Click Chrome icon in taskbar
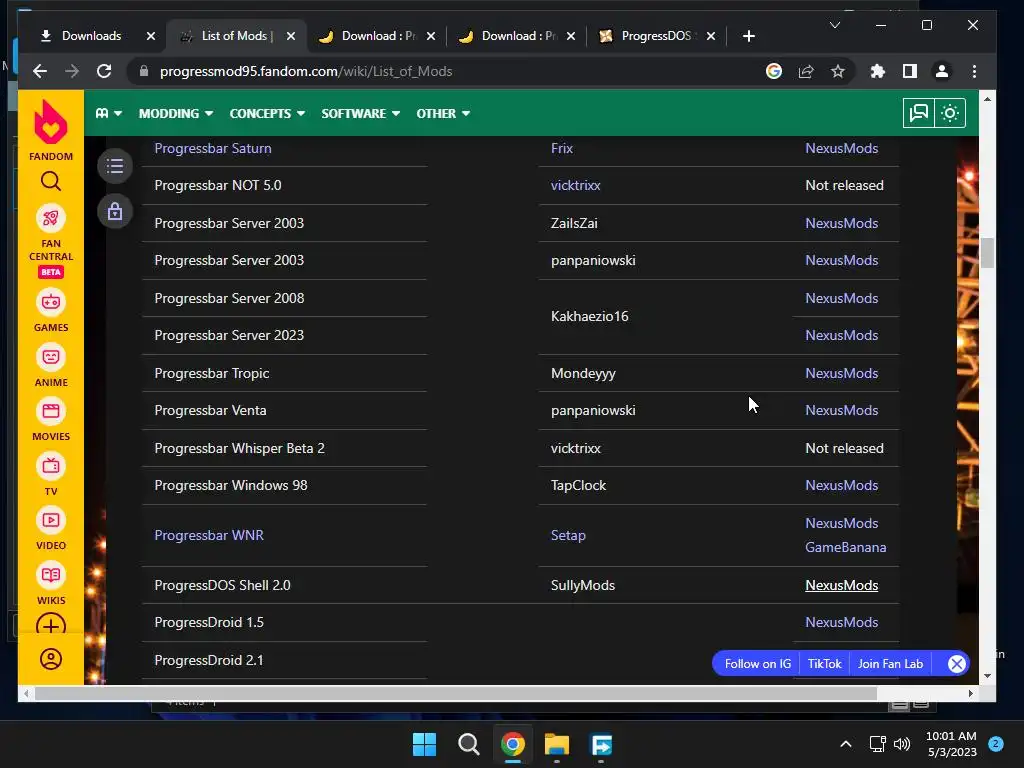This screenshot has width=1024, height=768. coord(513,744)
